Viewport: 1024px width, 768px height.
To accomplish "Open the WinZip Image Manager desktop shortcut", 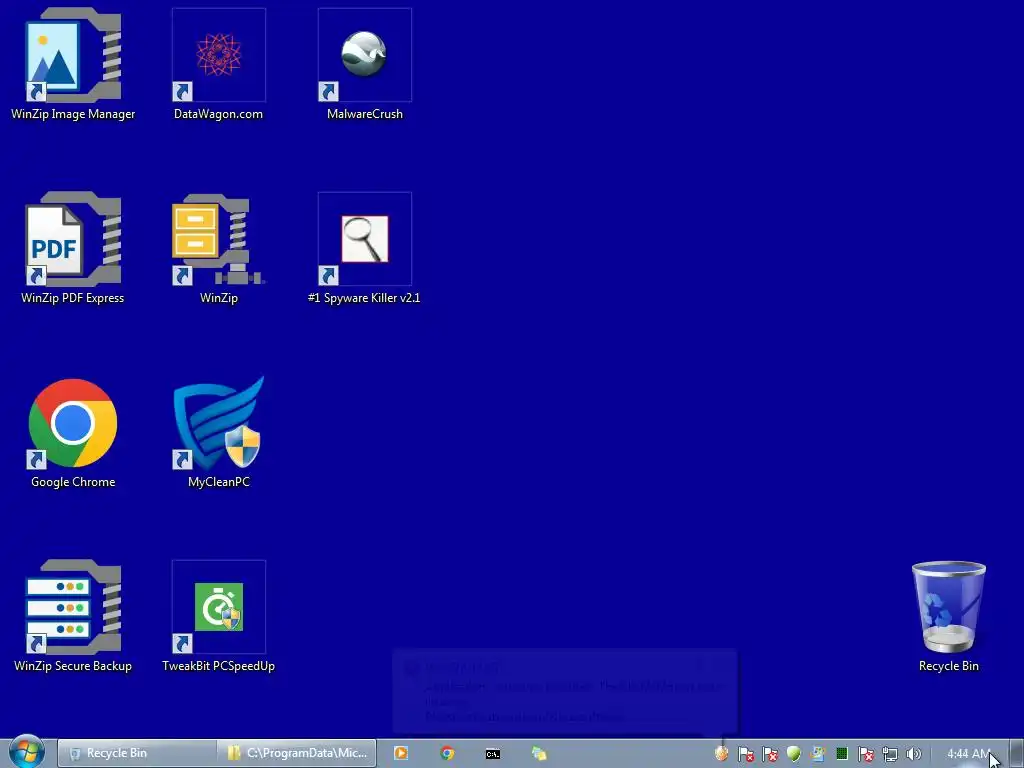I will point(72,64).
